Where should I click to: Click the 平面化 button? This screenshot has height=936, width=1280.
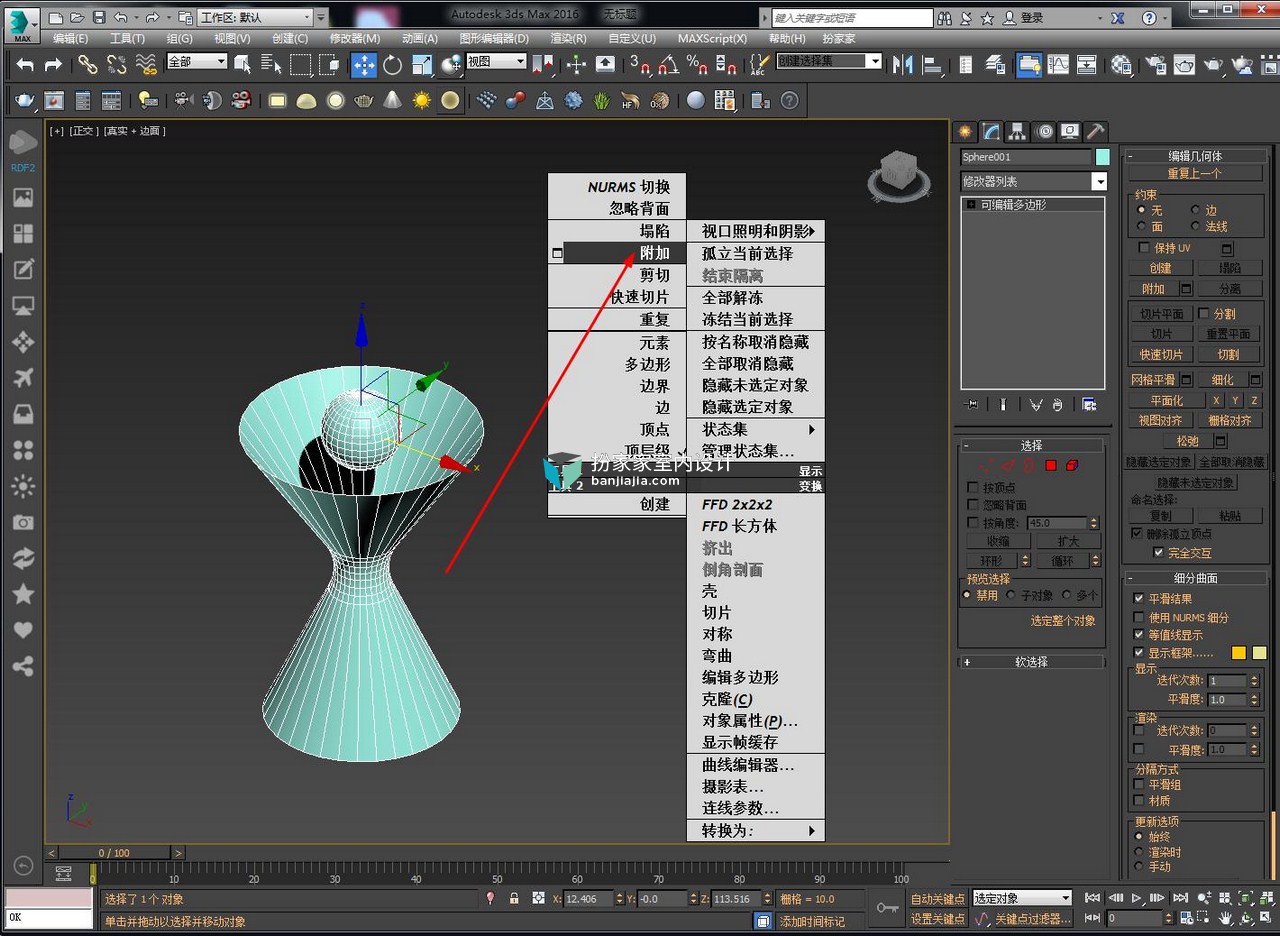pyautogui.click(x=1166, y=400)
